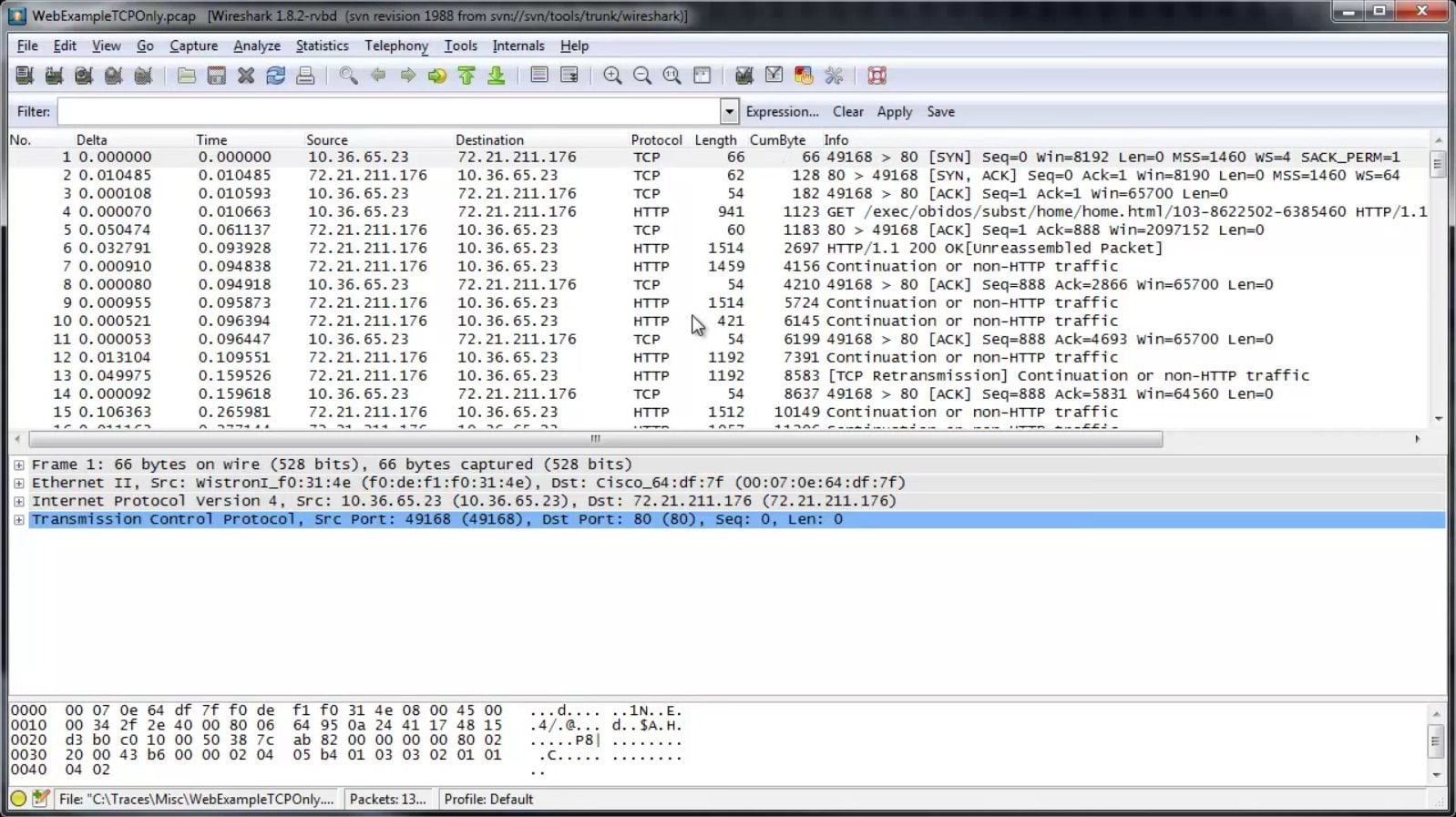Open the Help lifebuoy icon
1456x817 pixels.
(x=877, y=76)
